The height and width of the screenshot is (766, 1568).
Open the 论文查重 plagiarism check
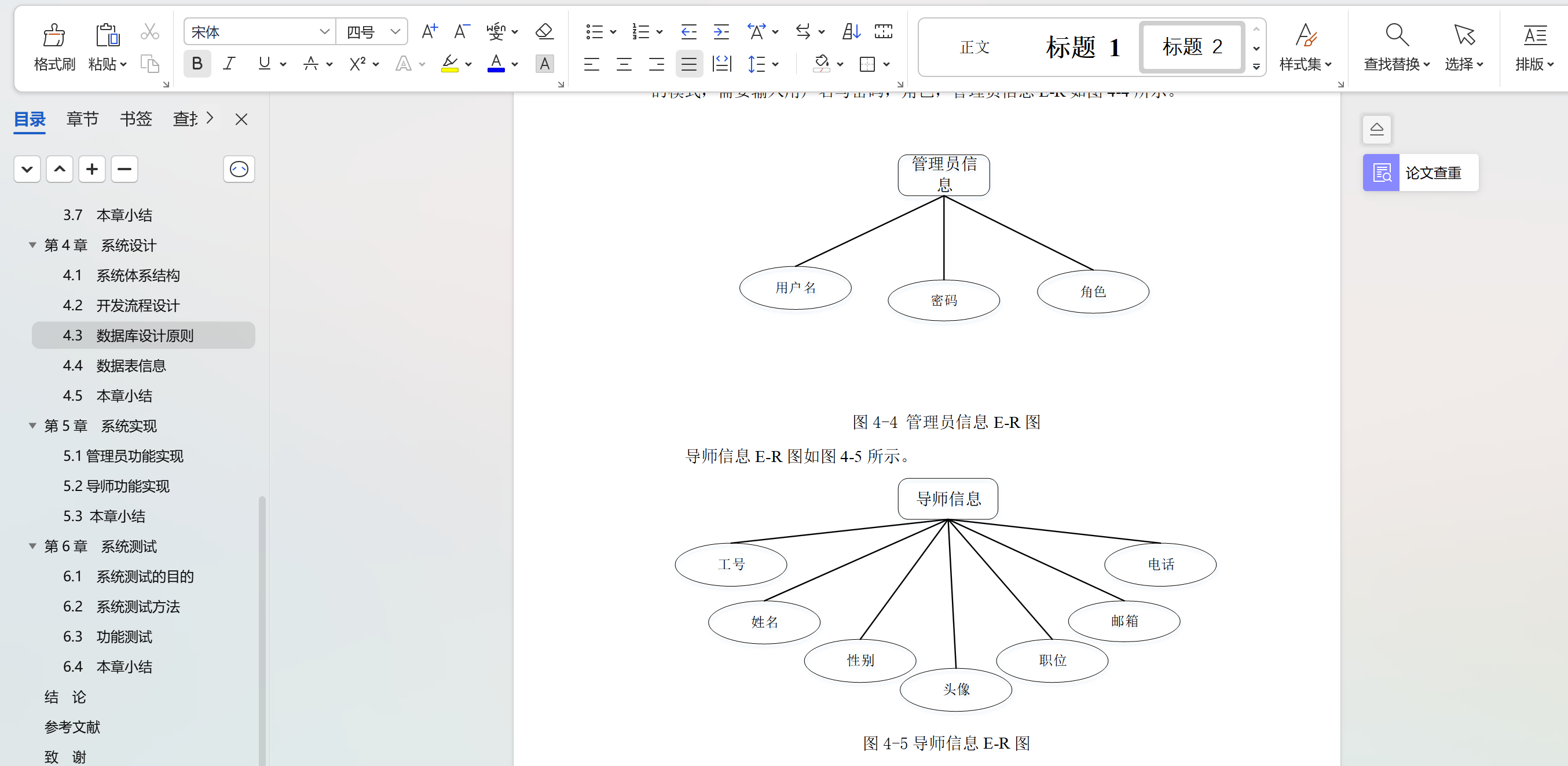1421,173
